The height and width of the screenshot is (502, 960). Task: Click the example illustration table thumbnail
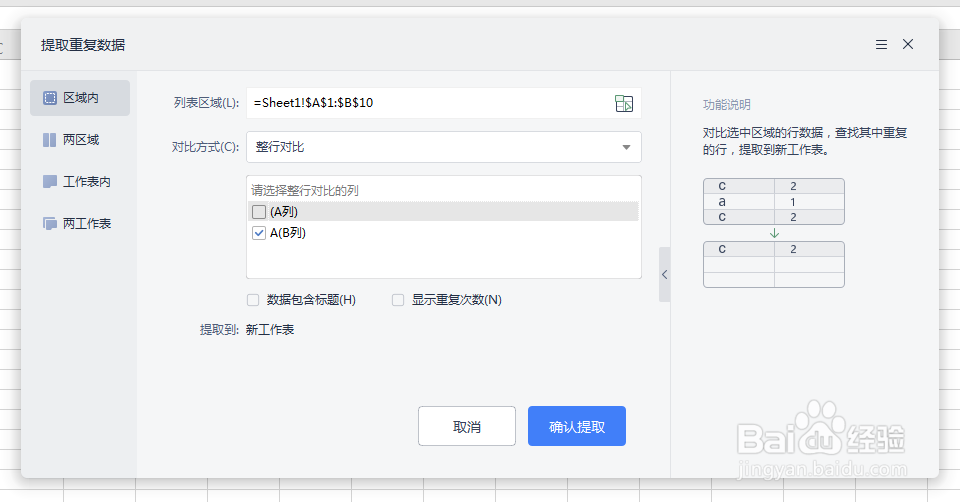click(774, 233)
